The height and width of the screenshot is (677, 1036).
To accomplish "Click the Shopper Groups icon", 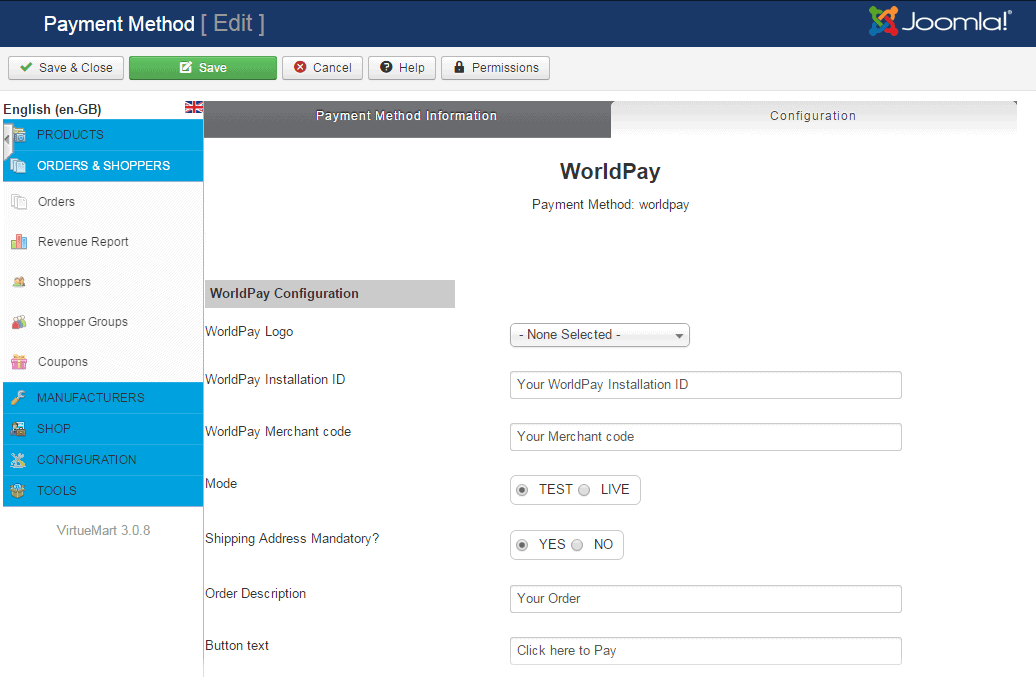I will pyautogui.click(x=19, y=322).
